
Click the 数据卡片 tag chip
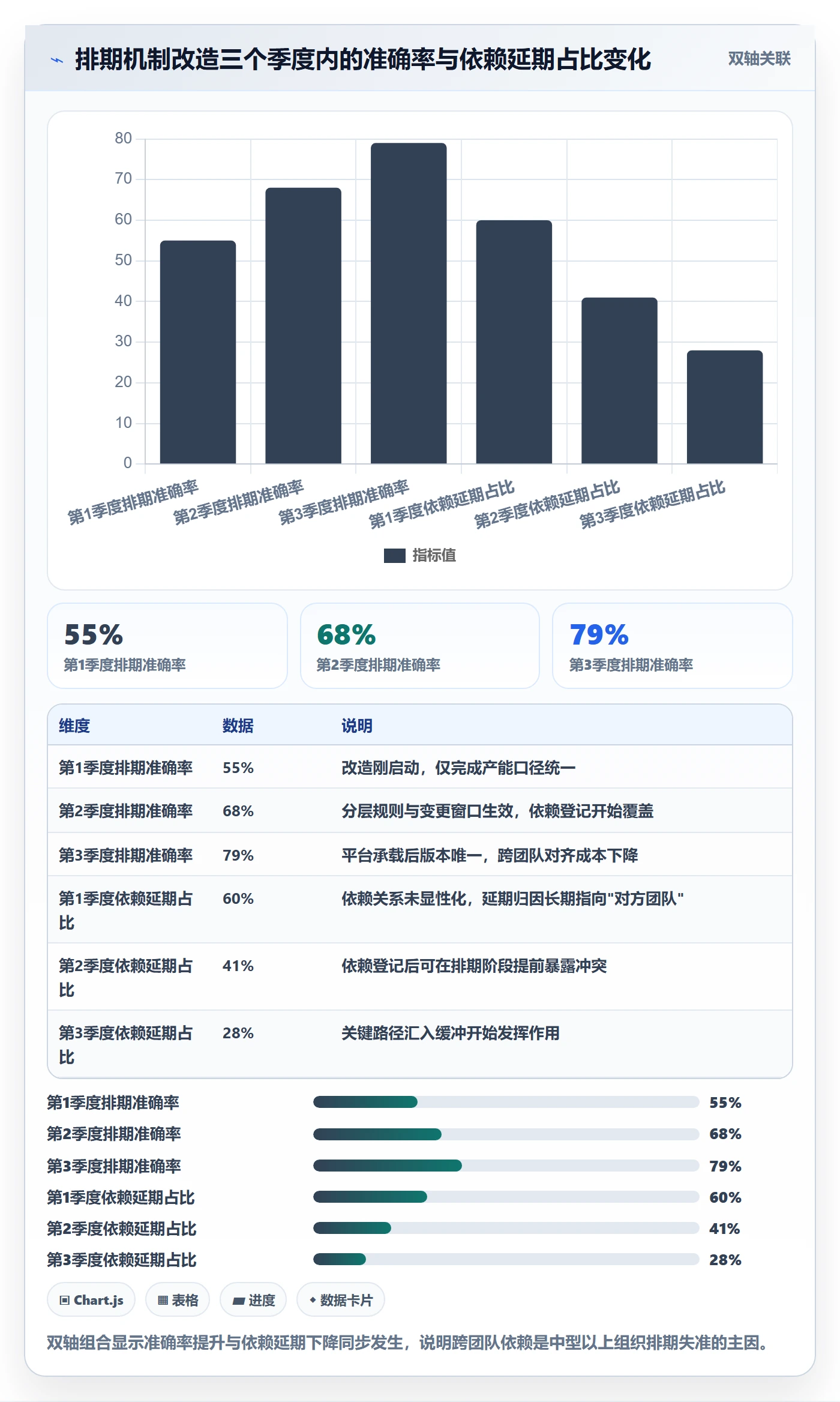coord(341,1300)
